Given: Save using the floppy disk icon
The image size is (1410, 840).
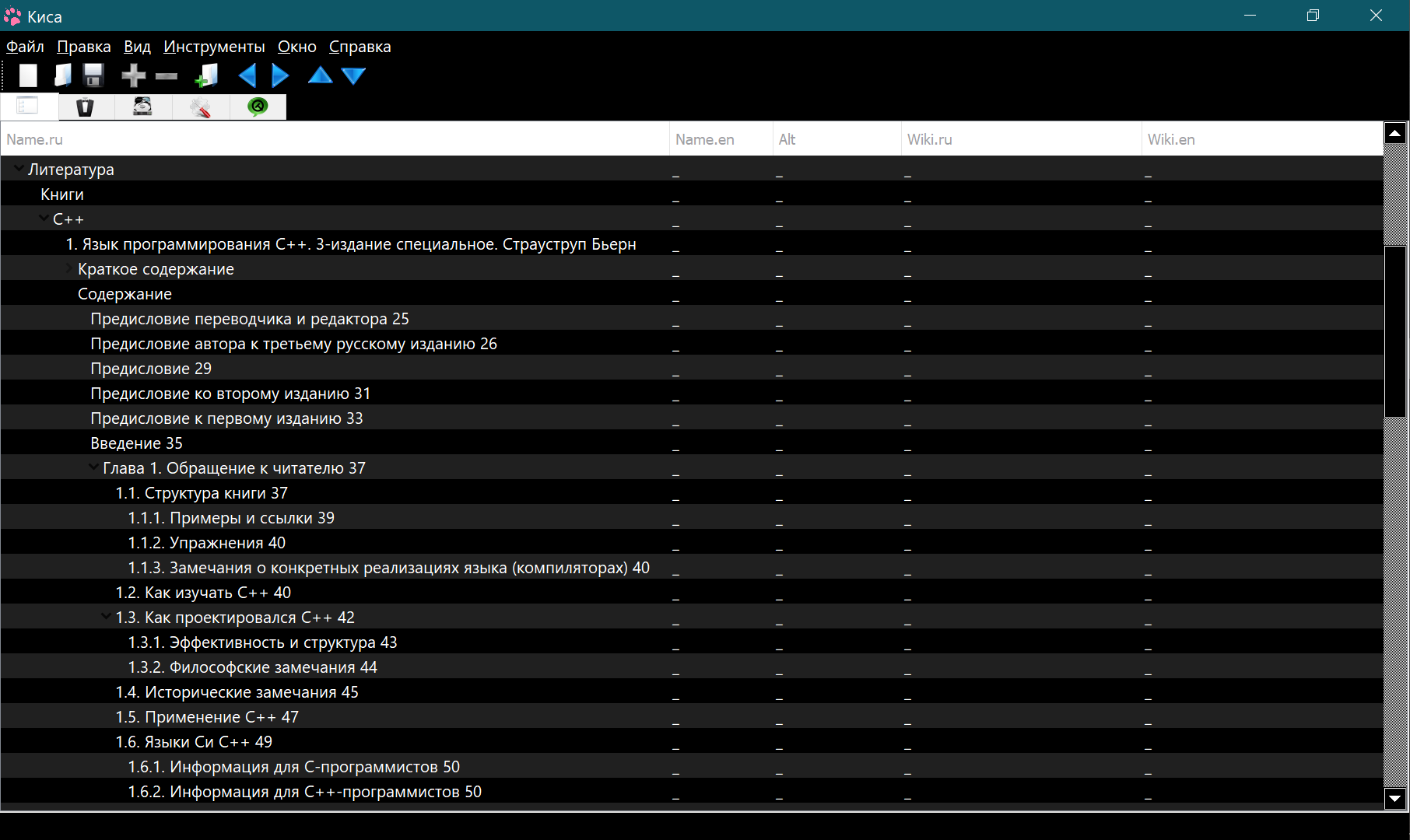Looking at the screenshot, I should coord(93,75).
